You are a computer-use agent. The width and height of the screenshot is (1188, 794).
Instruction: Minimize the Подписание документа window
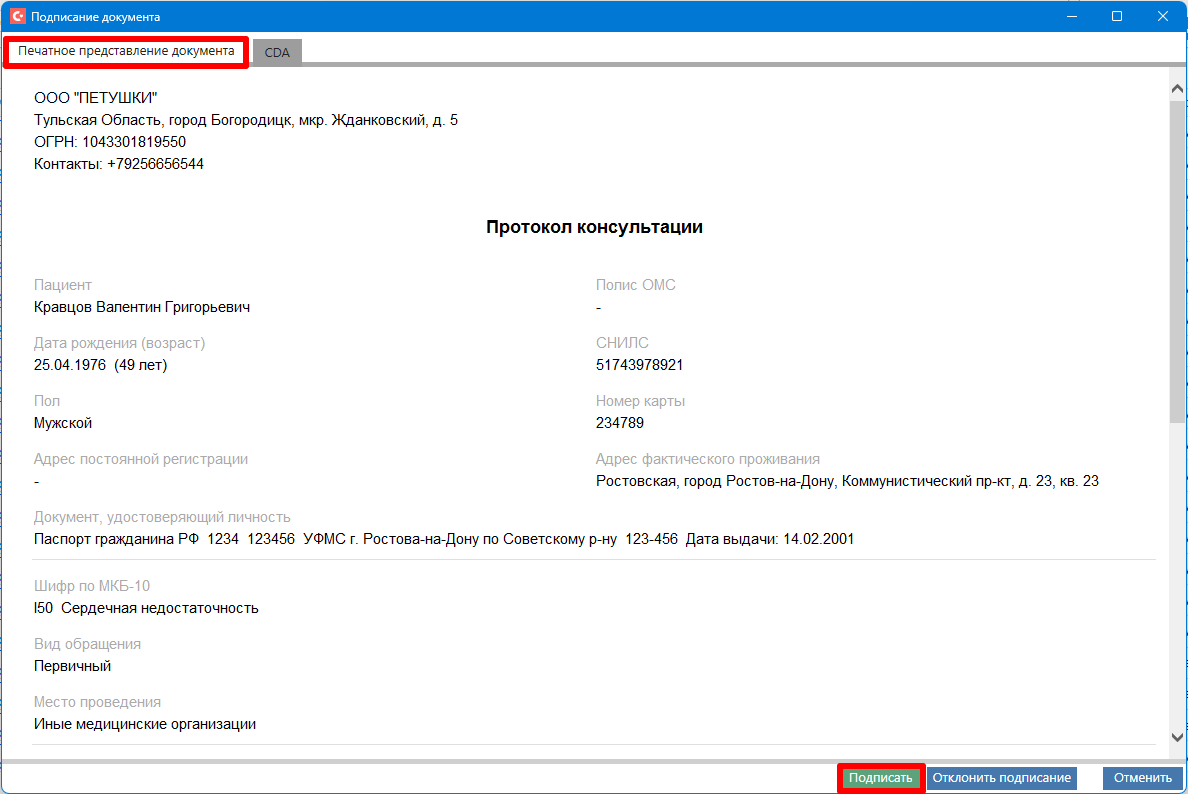tap(1071, 16)
